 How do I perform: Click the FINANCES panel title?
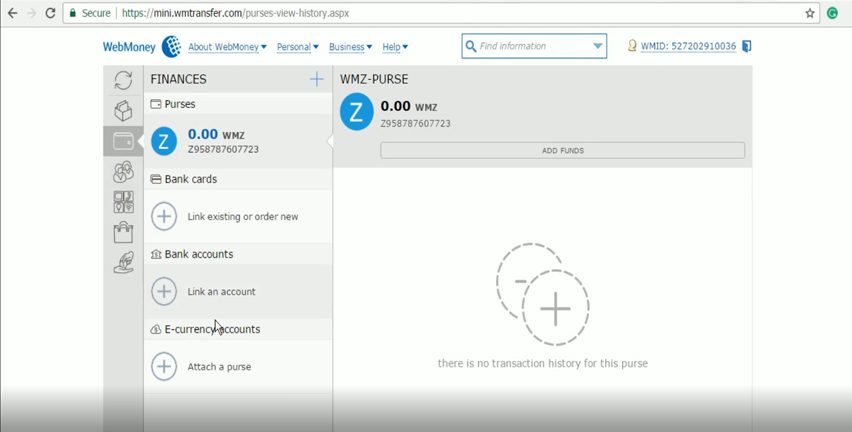tap(178, 79)
